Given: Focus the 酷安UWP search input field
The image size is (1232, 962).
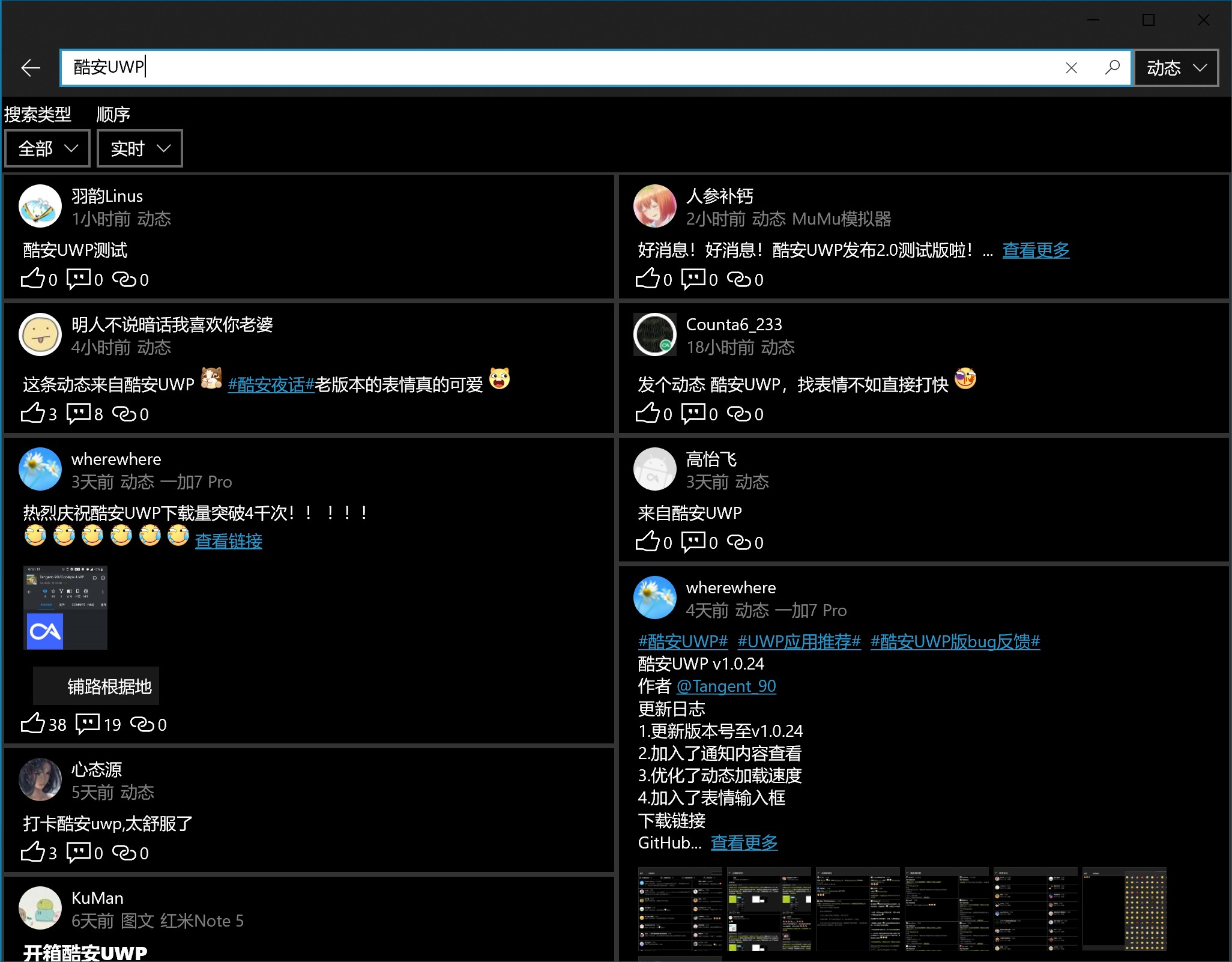Looking at the screenshot, I should coord(540,68).
